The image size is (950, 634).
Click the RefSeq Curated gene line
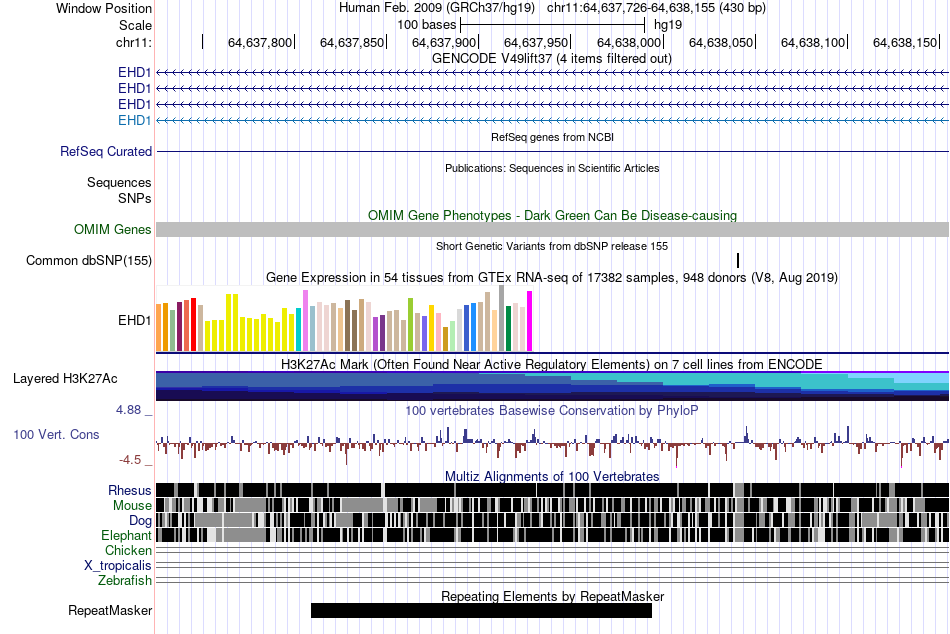553,152
